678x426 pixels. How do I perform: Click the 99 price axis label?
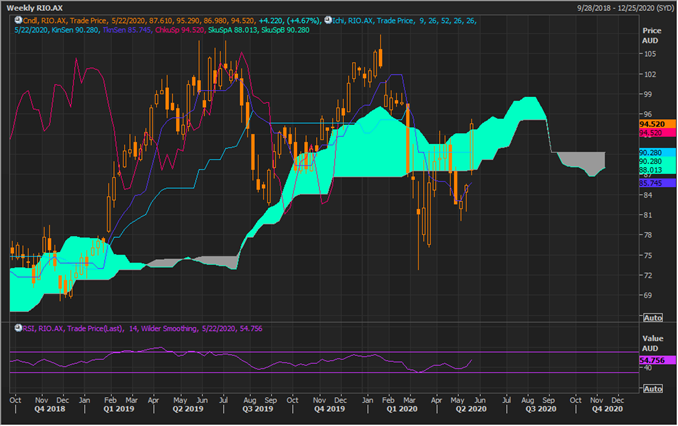(x=648, y=94)
